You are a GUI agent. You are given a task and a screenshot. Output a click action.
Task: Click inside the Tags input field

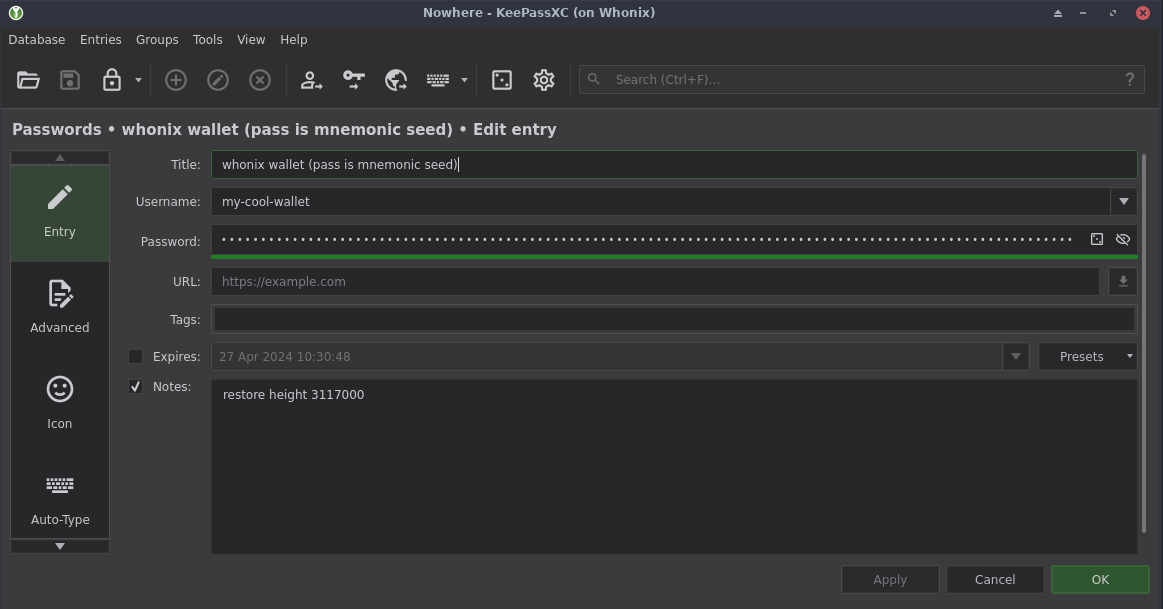(x=674, y=319)
